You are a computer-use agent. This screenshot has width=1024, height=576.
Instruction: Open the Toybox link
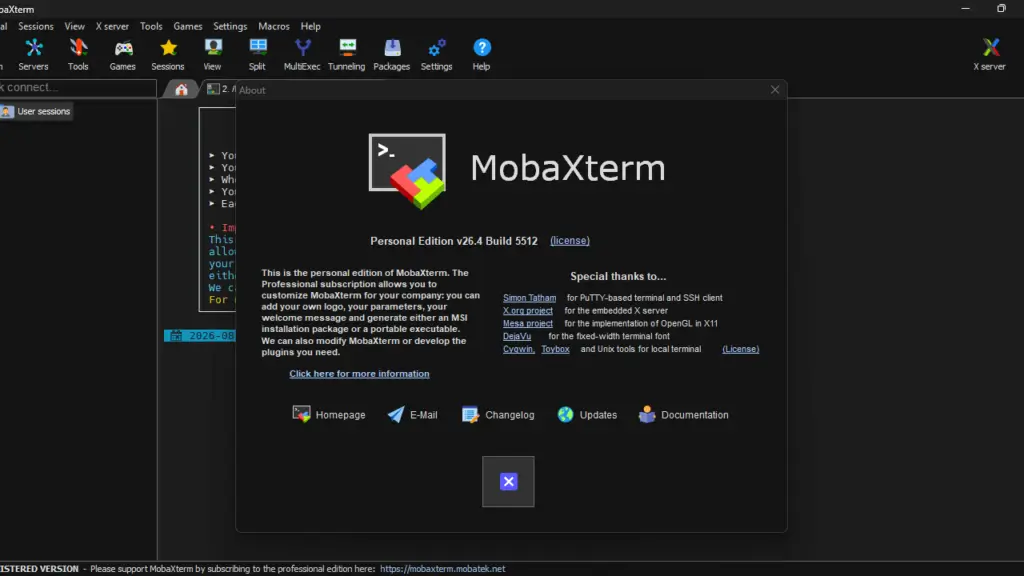tap(555, 349)
